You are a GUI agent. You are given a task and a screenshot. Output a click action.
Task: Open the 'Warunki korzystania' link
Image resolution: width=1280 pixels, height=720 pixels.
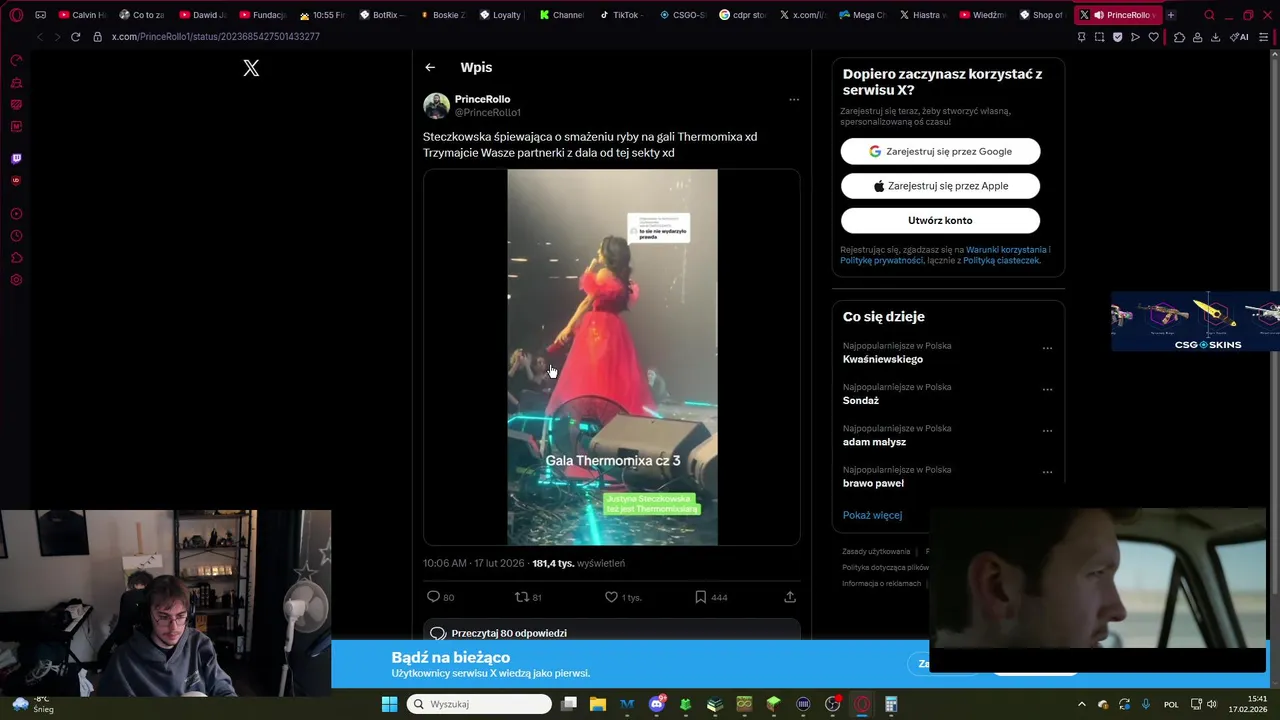[x=1006, y=249]
